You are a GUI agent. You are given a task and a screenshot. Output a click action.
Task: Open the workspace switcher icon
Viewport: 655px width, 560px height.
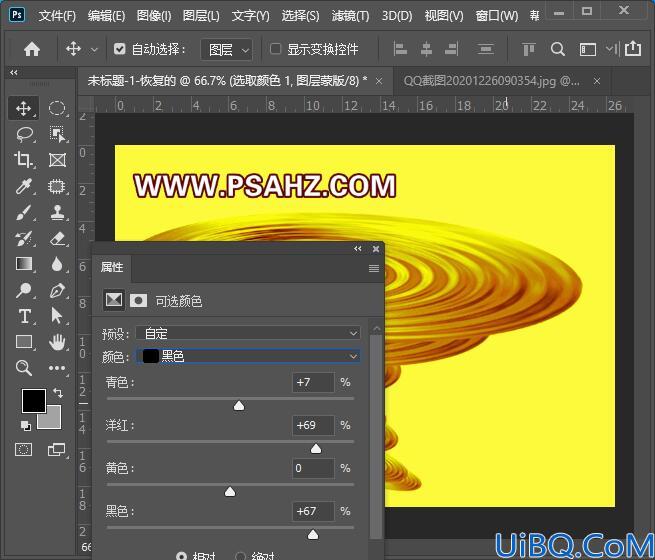point(588,49)
